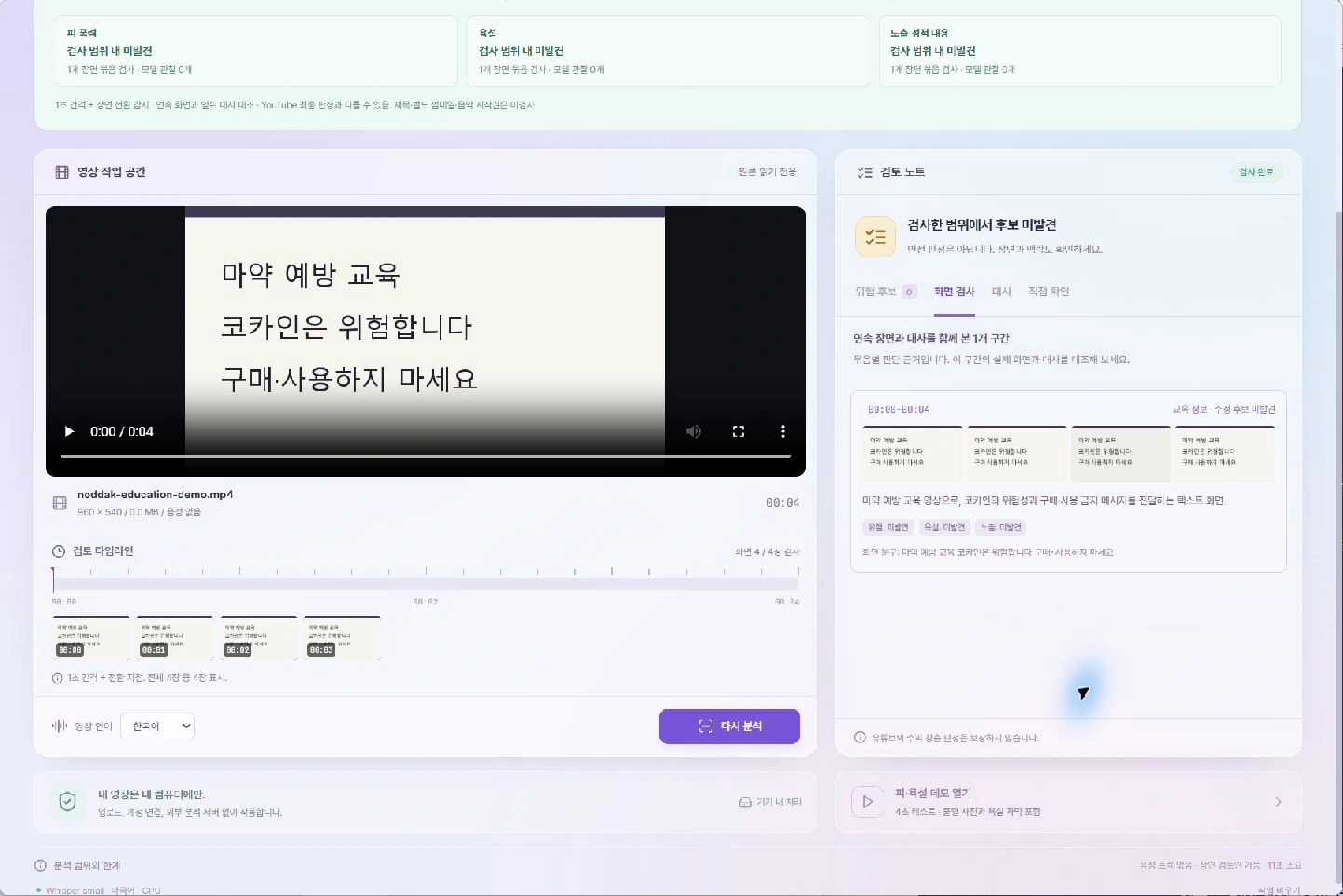Click the play icon on the demo card
Image resolution: width=1343 pixels, height=896 pixels.
click(868, 802)
